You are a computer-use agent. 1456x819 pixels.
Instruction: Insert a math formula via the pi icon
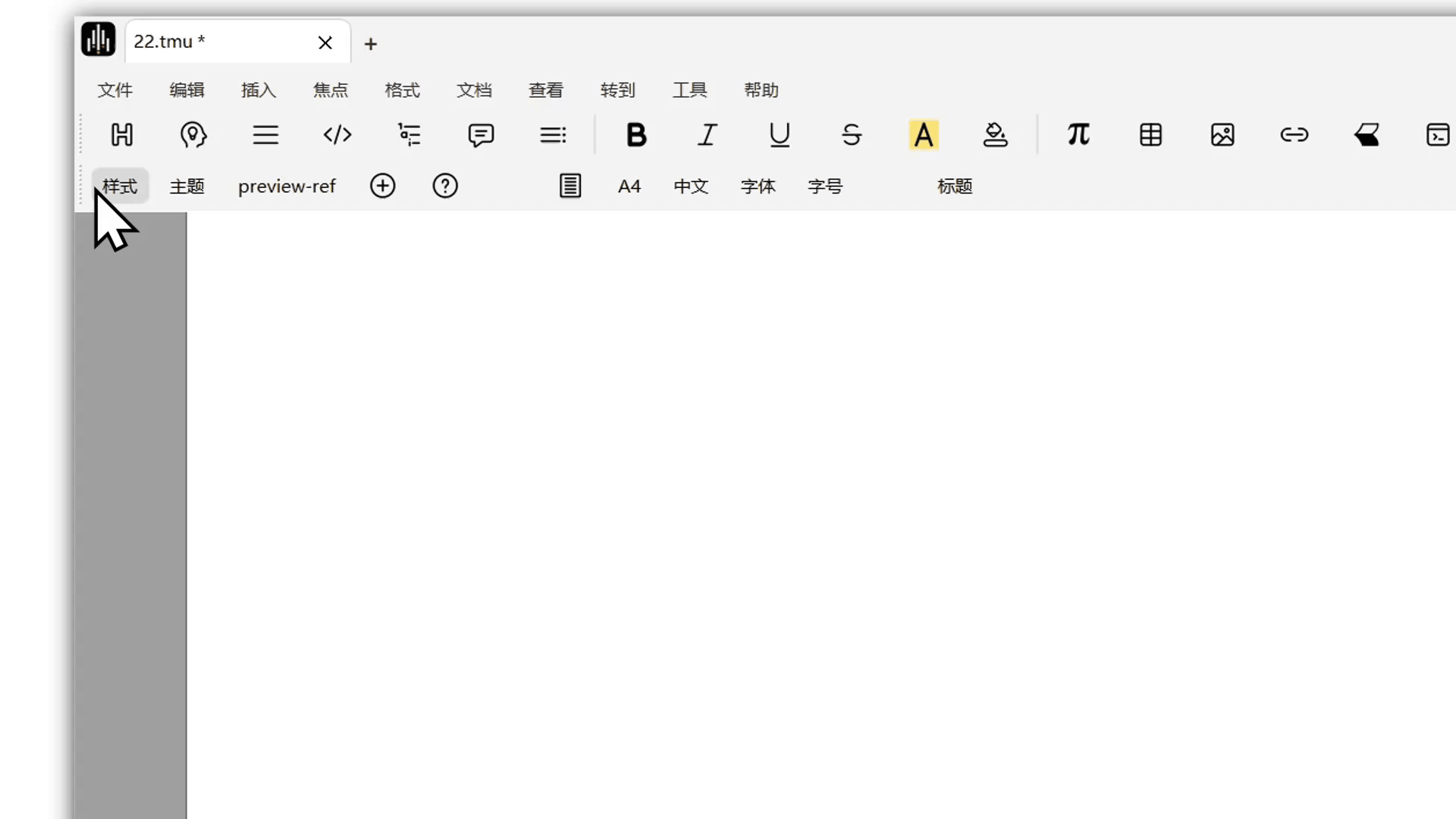tap(1078, 135)
